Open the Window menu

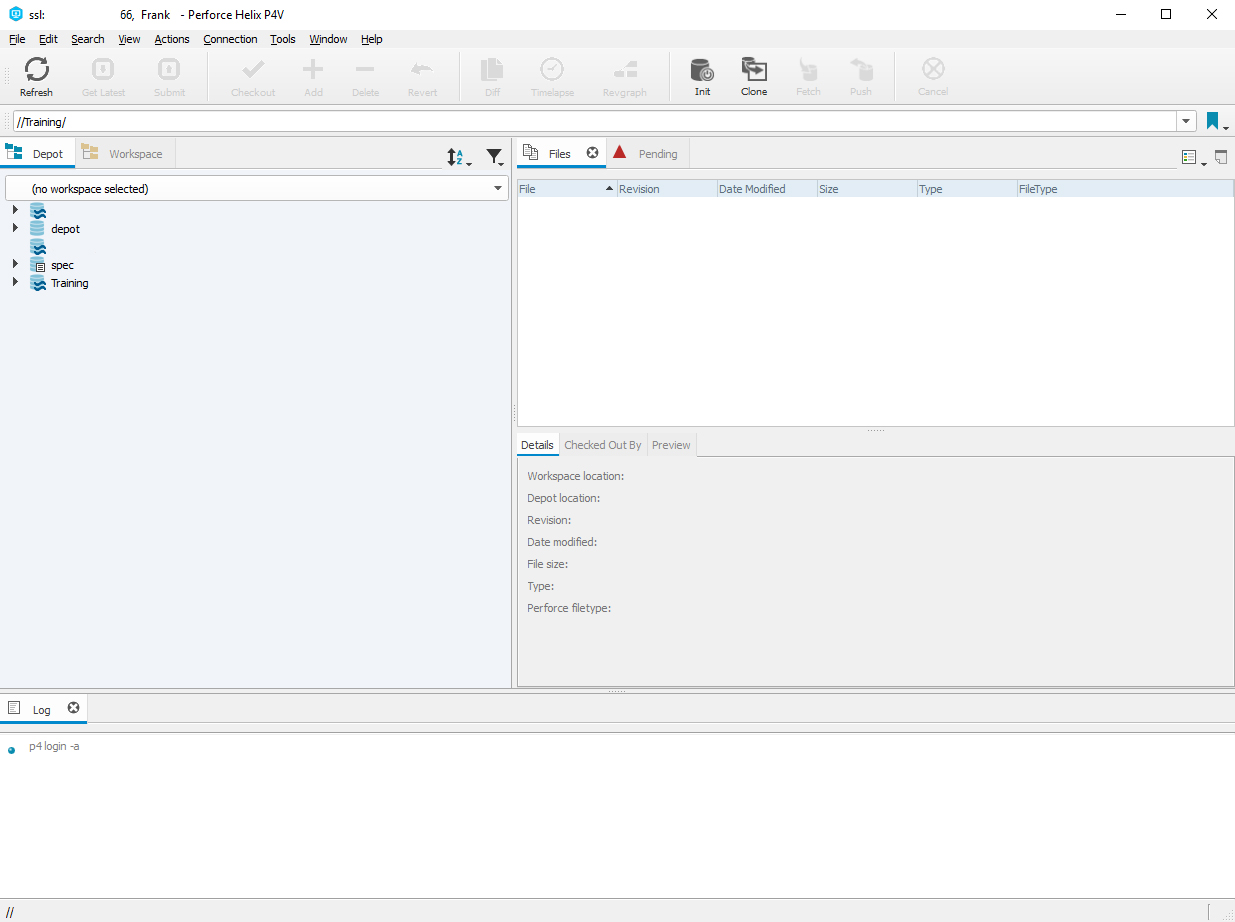[328, 39]
